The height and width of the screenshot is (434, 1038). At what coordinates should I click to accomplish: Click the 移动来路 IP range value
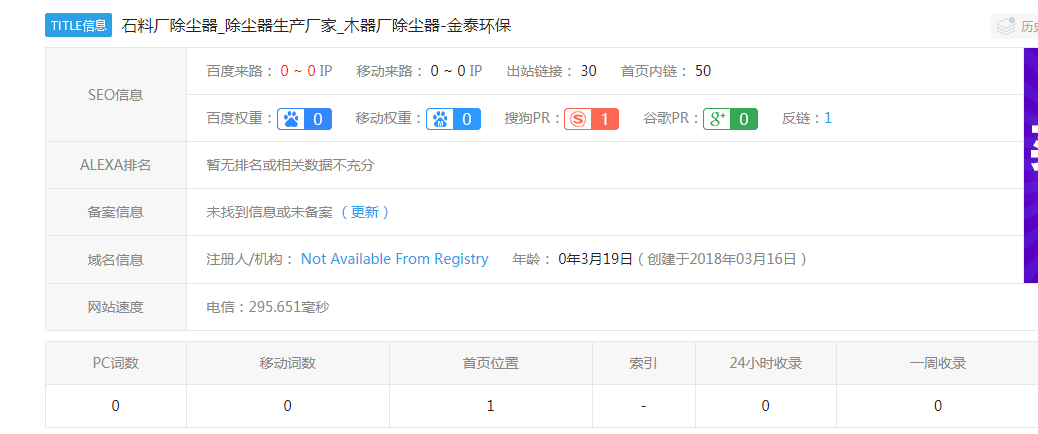point(456,71)
